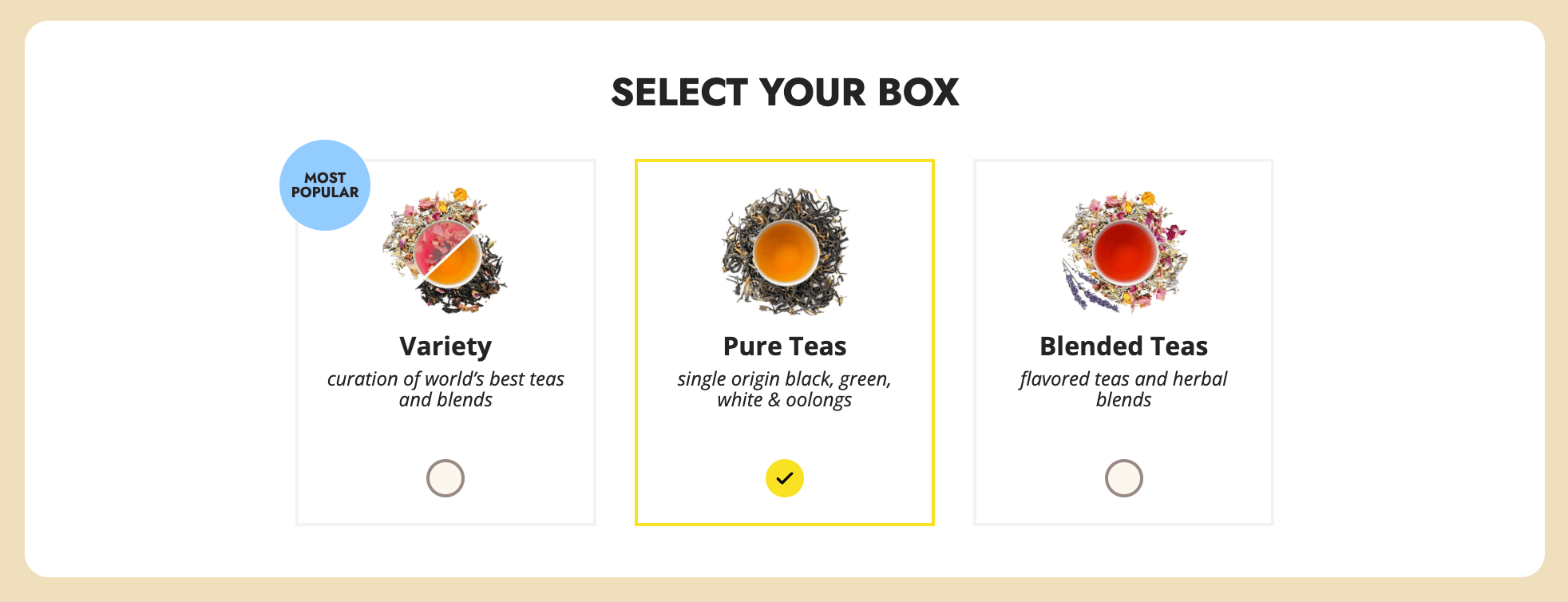The width and height of the screenshot is (1568, 602).
Task: Select the Variety radio button
Action: [445, 478]
